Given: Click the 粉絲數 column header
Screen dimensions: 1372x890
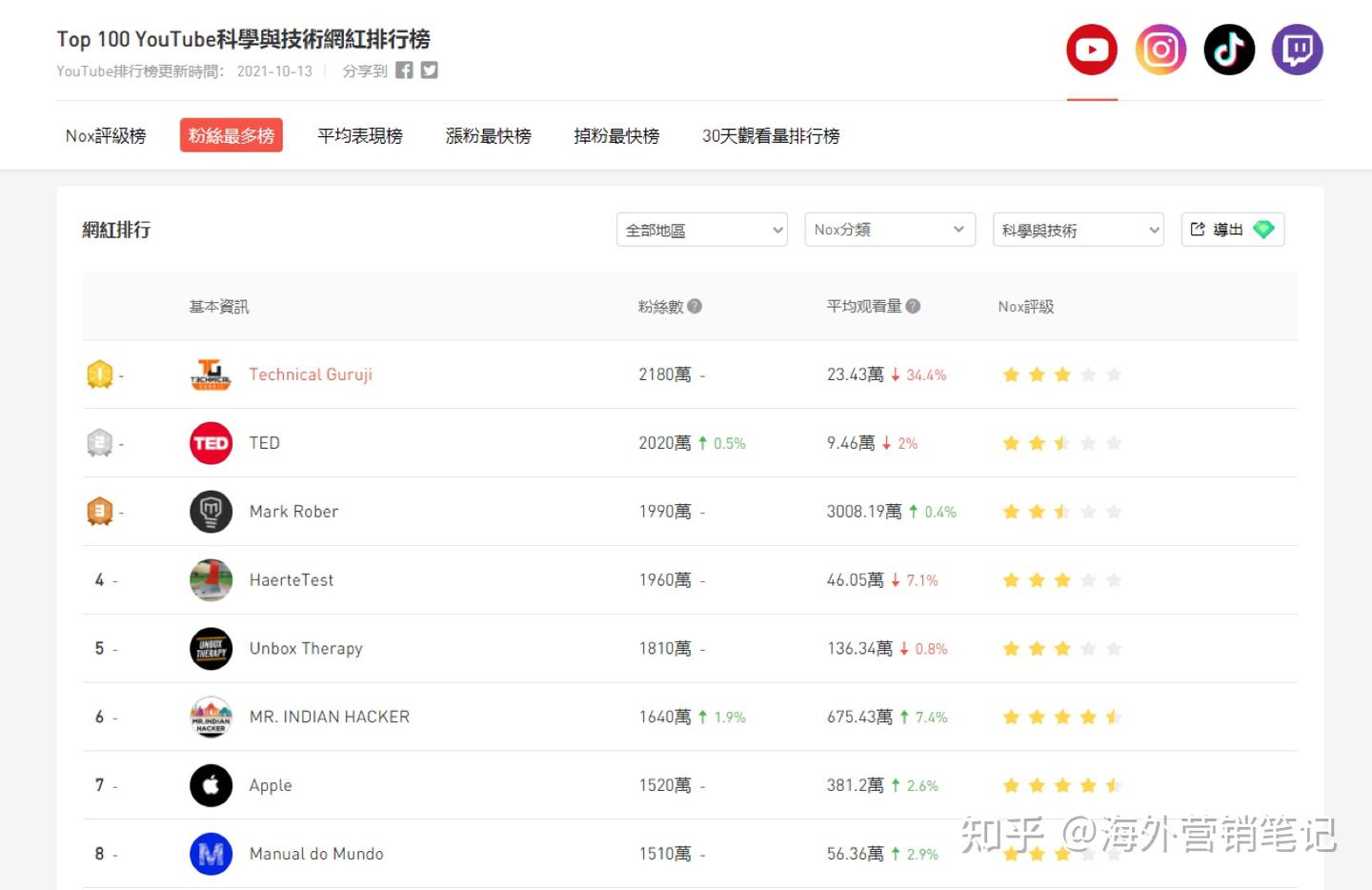Looking at the screenshot, I should click(661, 306).
